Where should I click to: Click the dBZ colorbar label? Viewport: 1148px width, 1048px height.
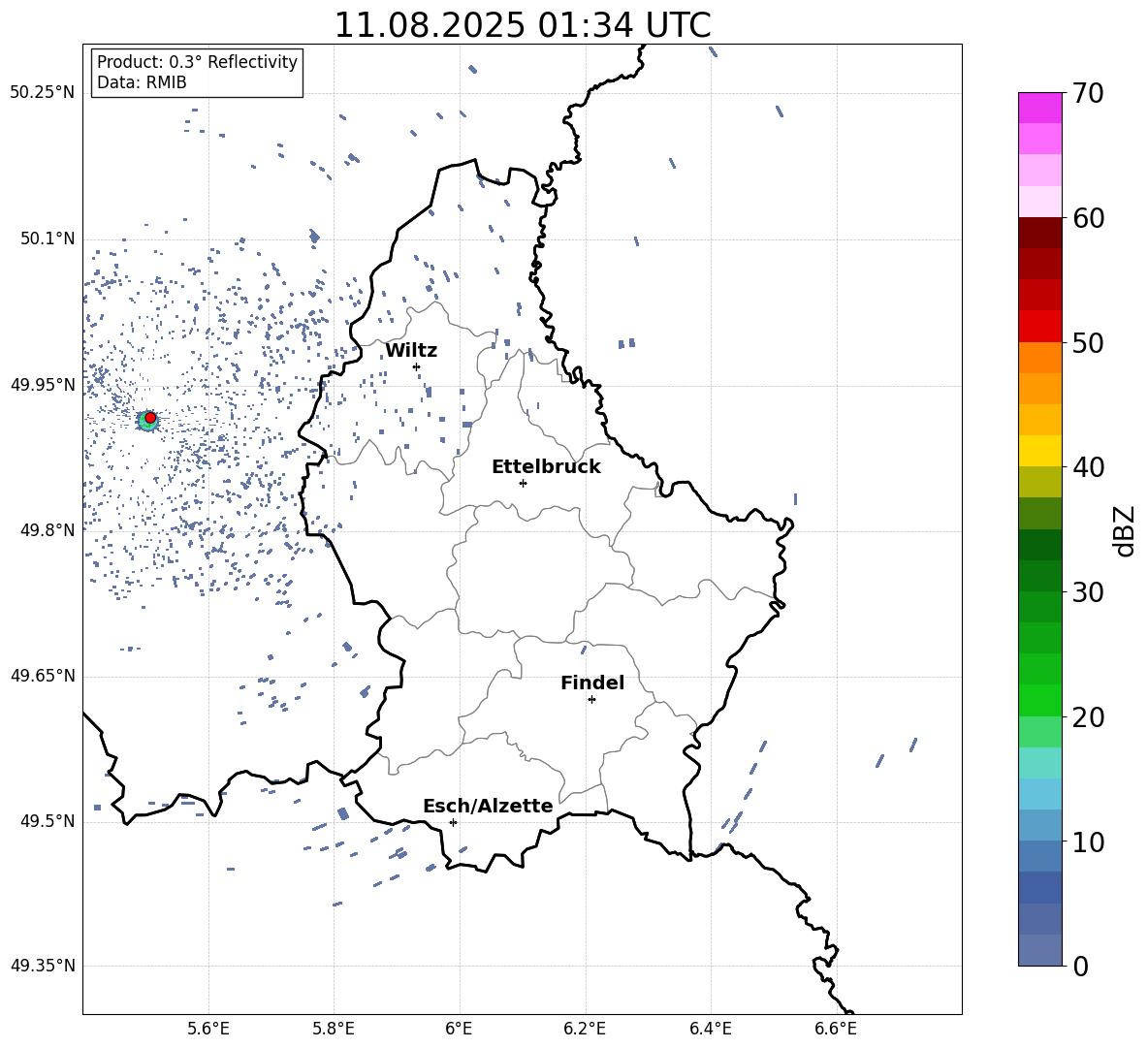click(x=1126, y=530)
